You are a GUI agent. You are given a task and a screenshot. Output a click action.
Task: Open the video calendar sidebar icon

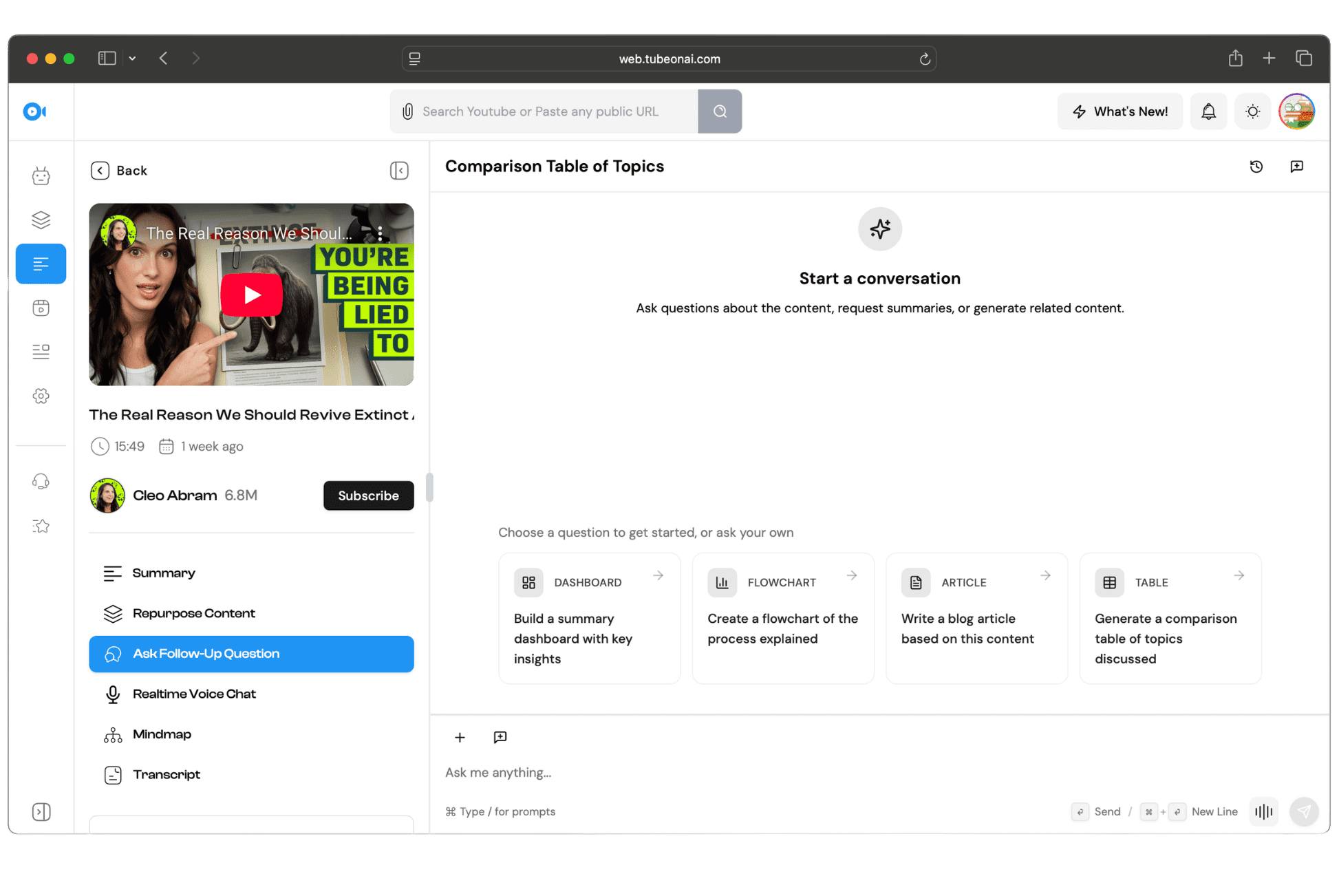[41, 308]
